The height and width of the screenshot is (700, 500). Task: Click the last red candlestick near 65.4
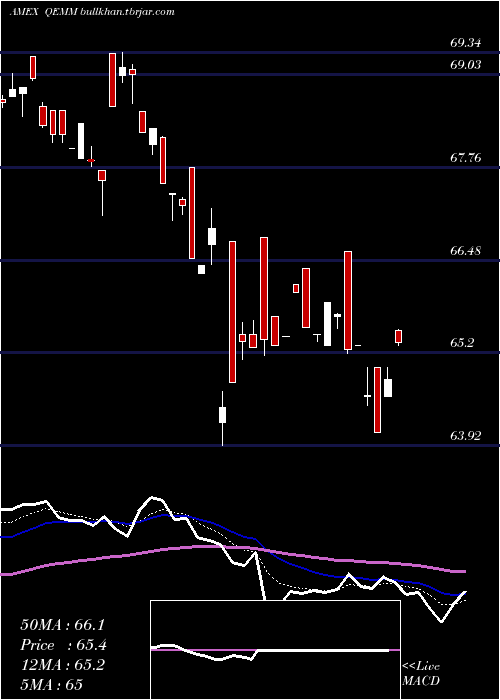(x=398, y=337)
